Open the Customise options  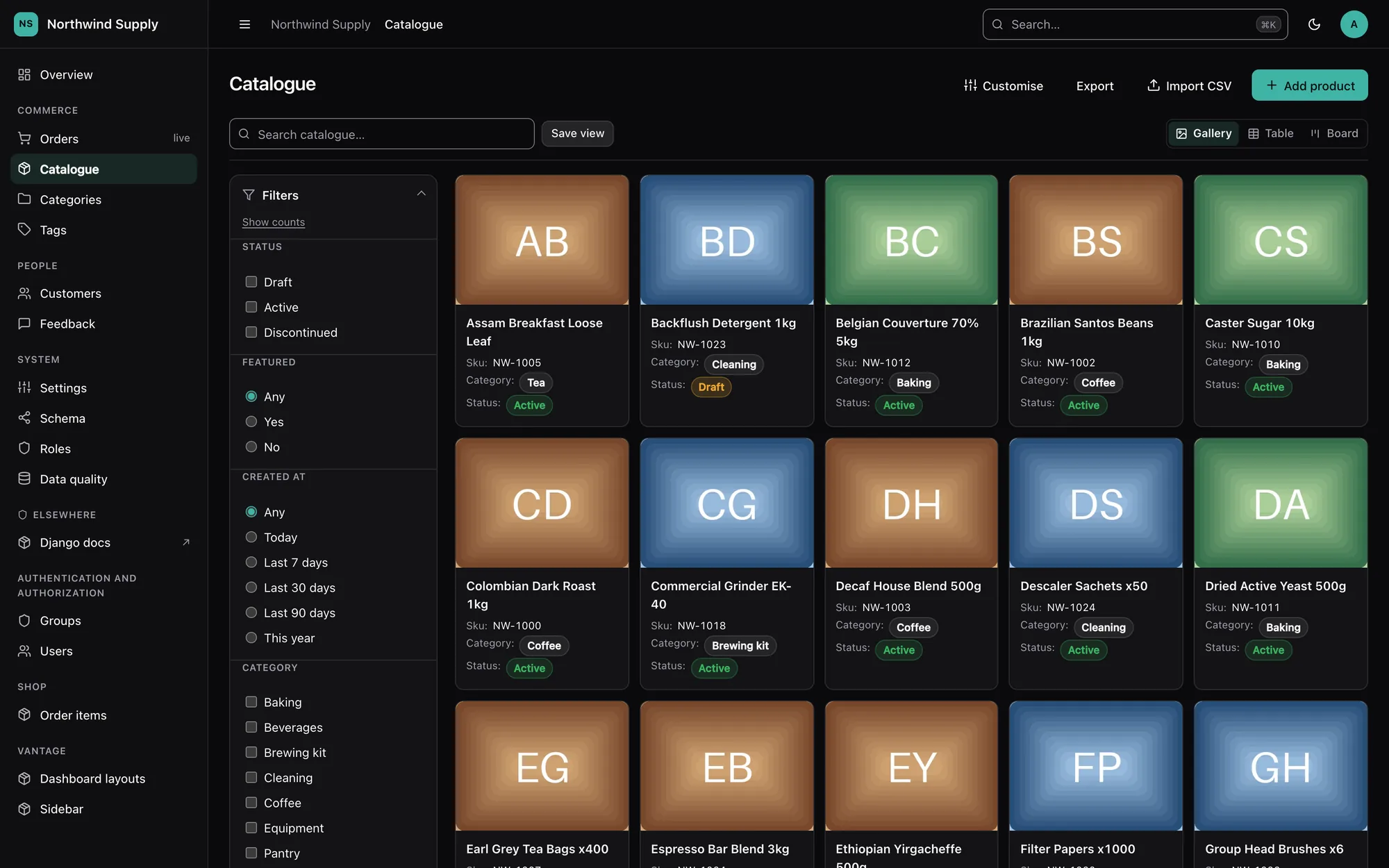click(x=1003, y=85)
